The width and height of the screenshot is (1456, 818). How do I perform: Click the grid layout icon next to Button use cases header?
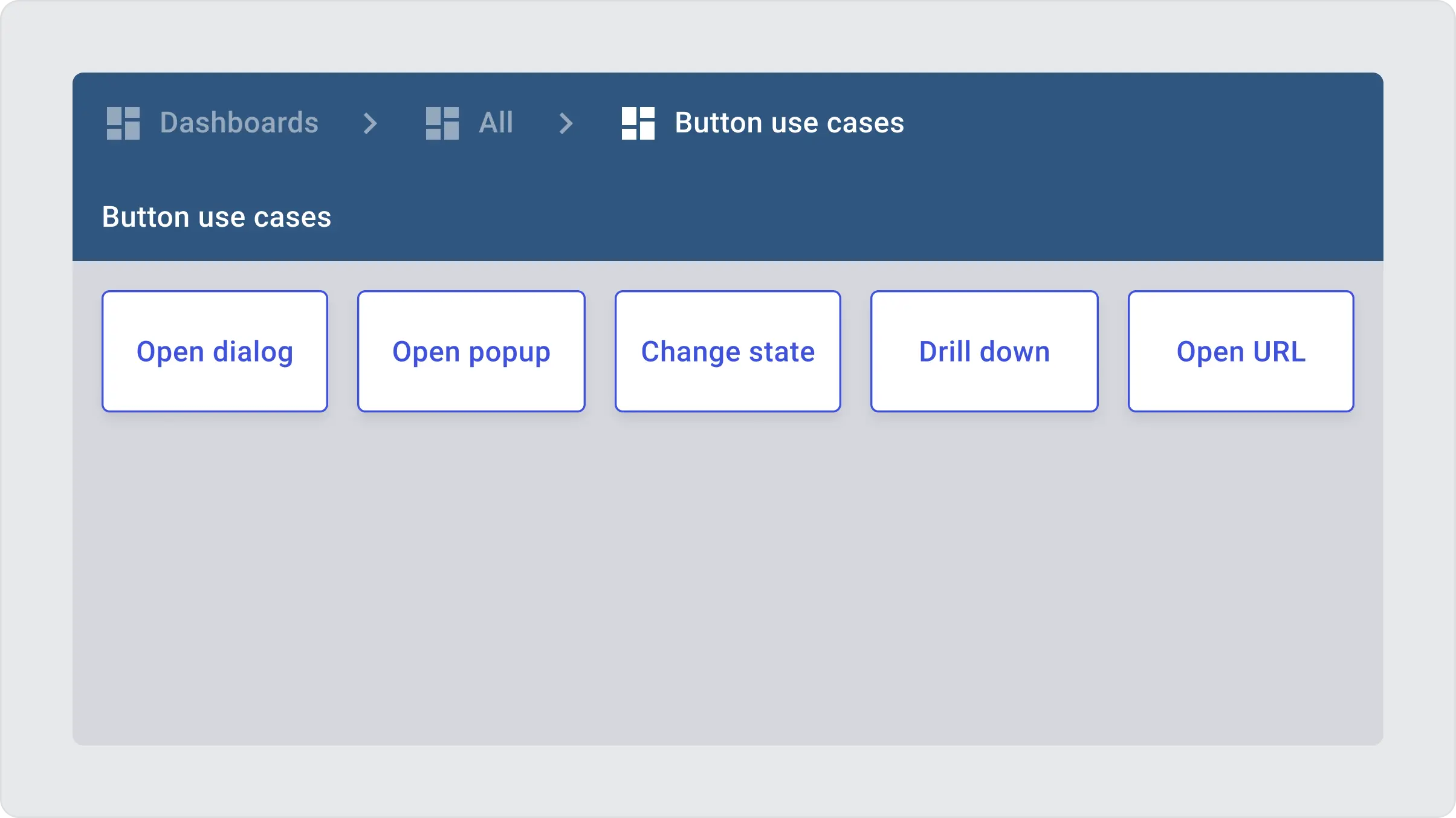pos(637,122)
